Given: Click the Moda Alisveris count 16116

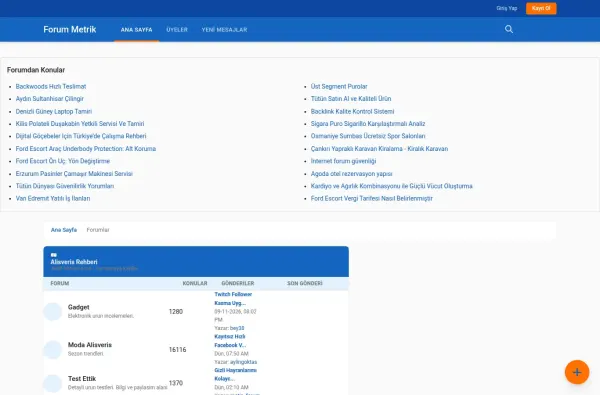Looking at the screenshot, I should point(178,349).
